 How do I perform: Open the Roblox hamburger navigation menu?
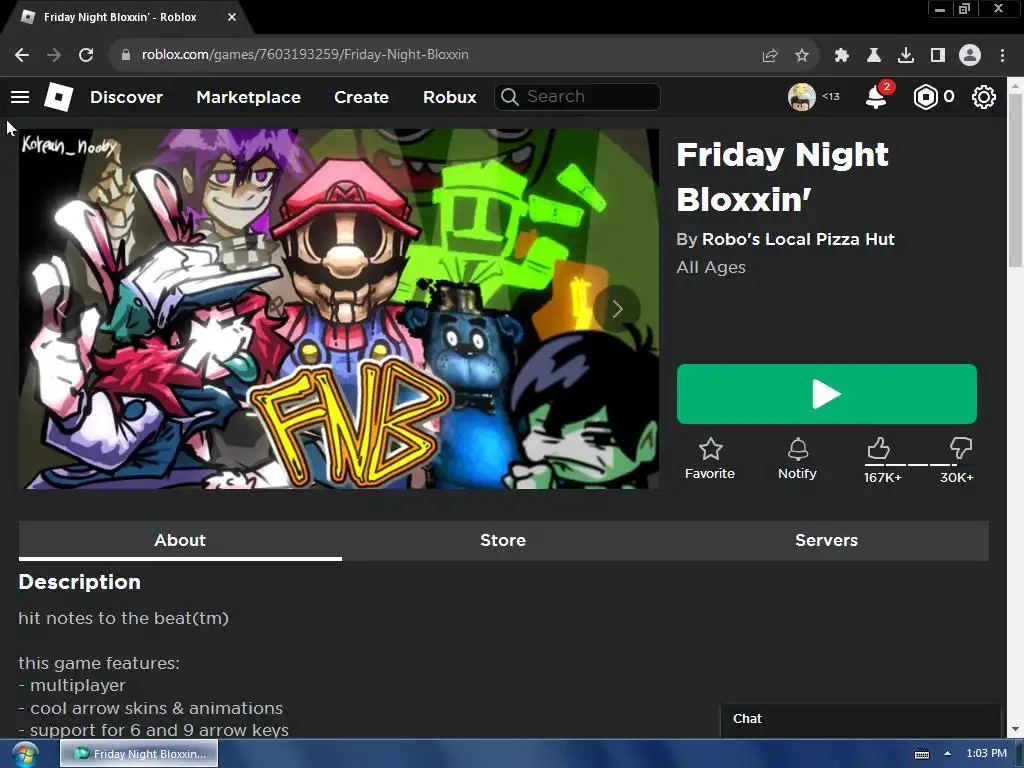point(20,97)
